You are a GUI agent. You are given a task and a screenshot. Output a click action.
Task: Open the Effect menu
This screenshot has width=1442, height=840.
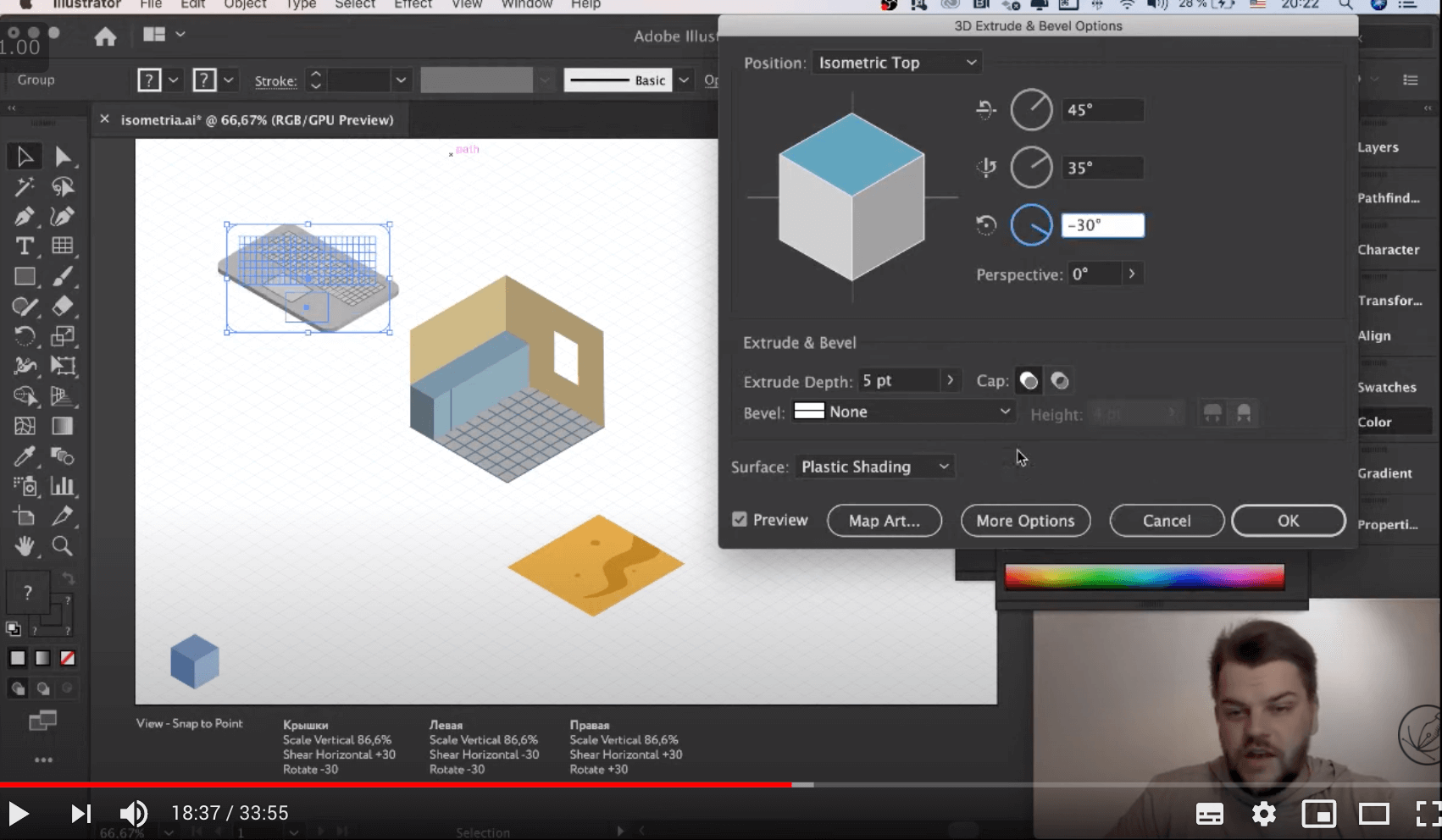tap(413, 5)
